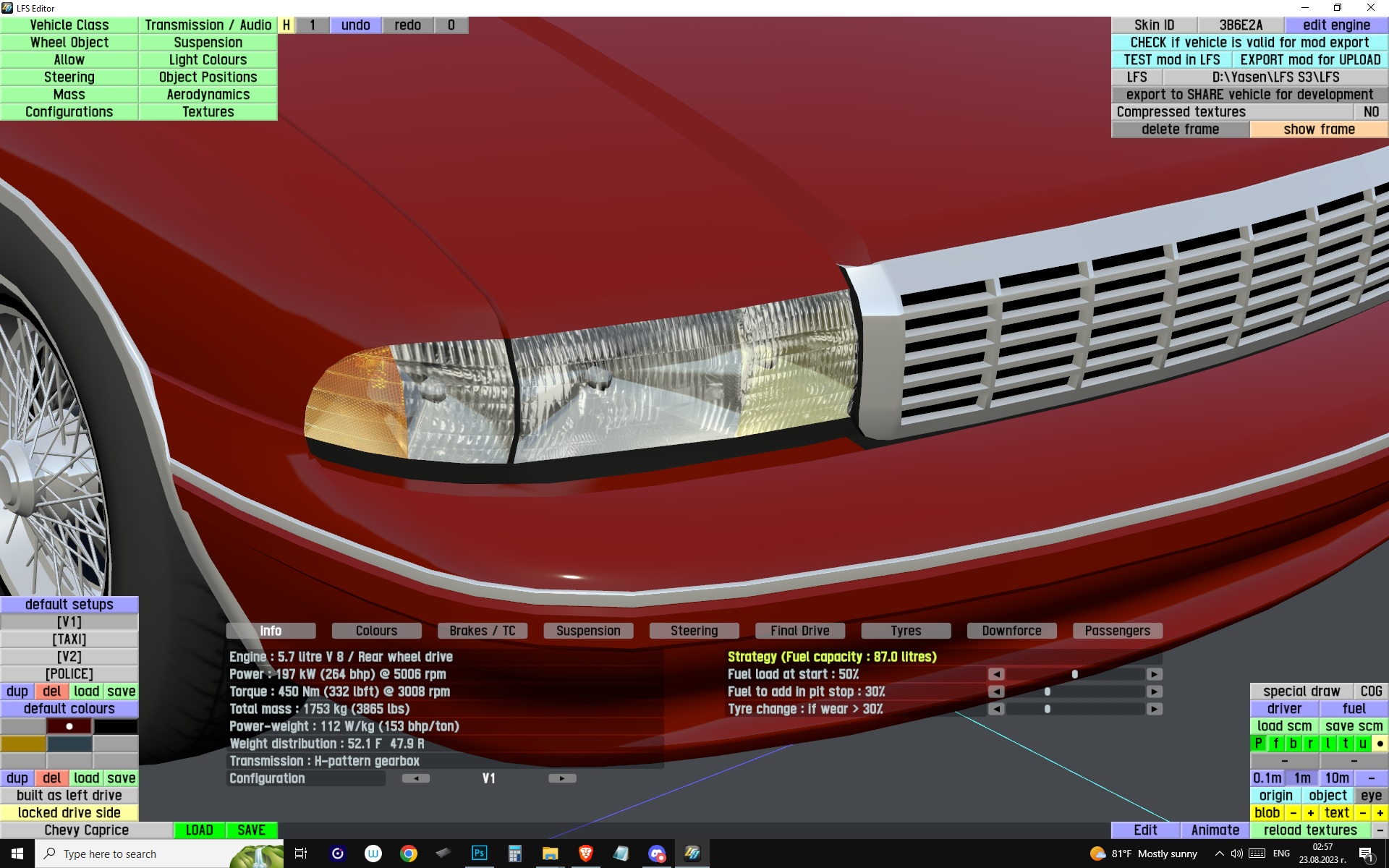1389x868 pixels.
Task: Open Google Chrome from the taskbar
Action: point(409,854)
